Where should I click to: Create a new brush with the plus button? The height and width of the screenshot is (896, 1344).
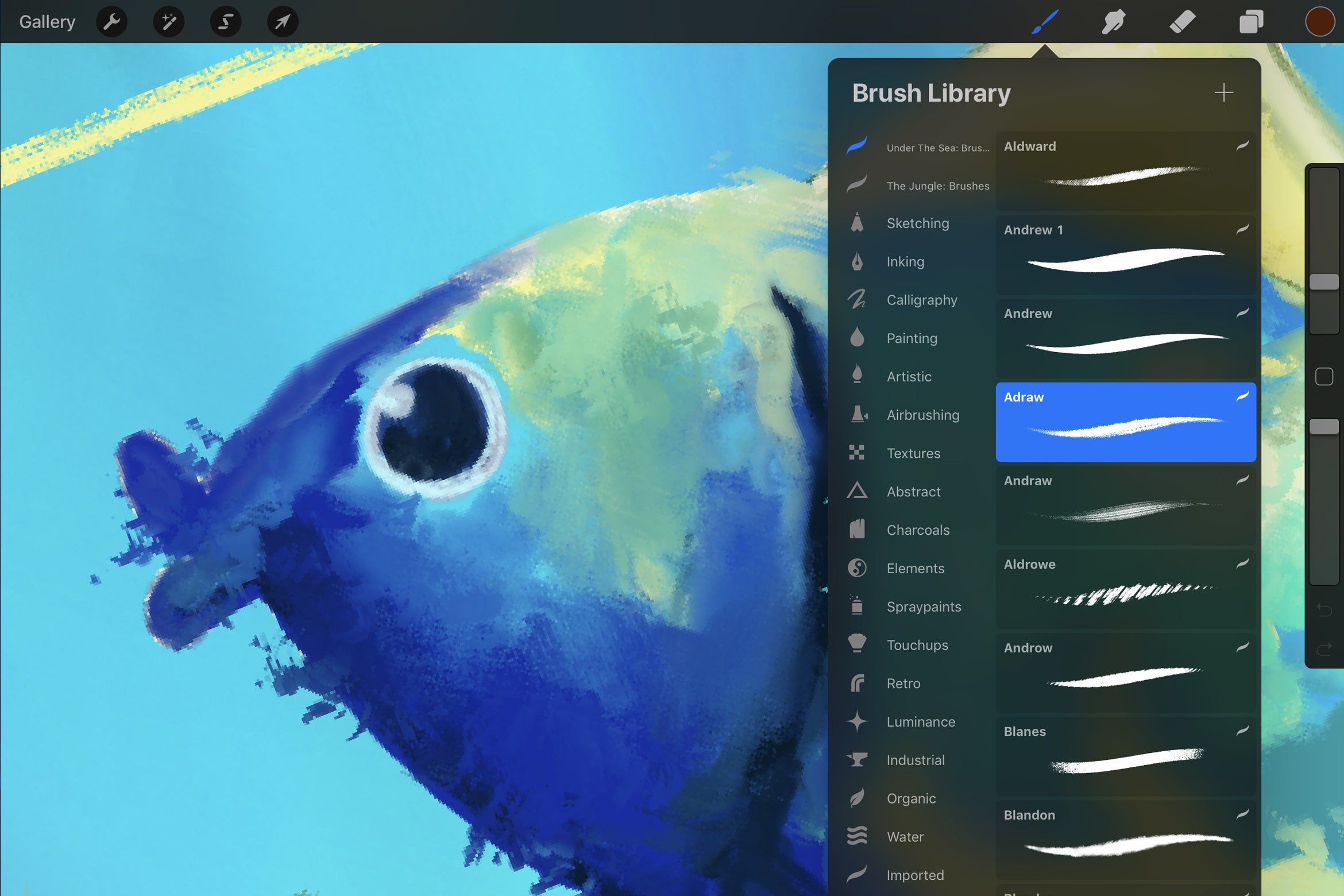point(1223,92)
